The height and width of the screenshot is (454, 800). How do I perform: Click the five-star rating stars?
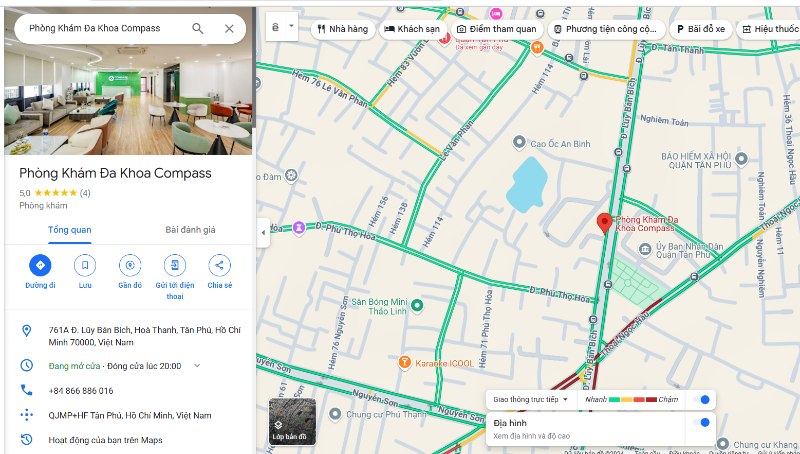(x=56, y=193)
